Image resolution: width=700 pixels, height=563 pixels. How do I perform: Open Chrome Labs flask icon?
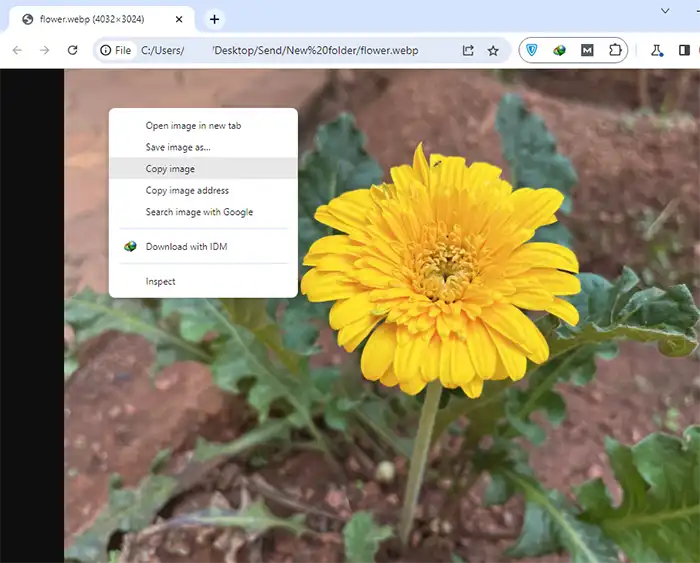coord(656,50)
